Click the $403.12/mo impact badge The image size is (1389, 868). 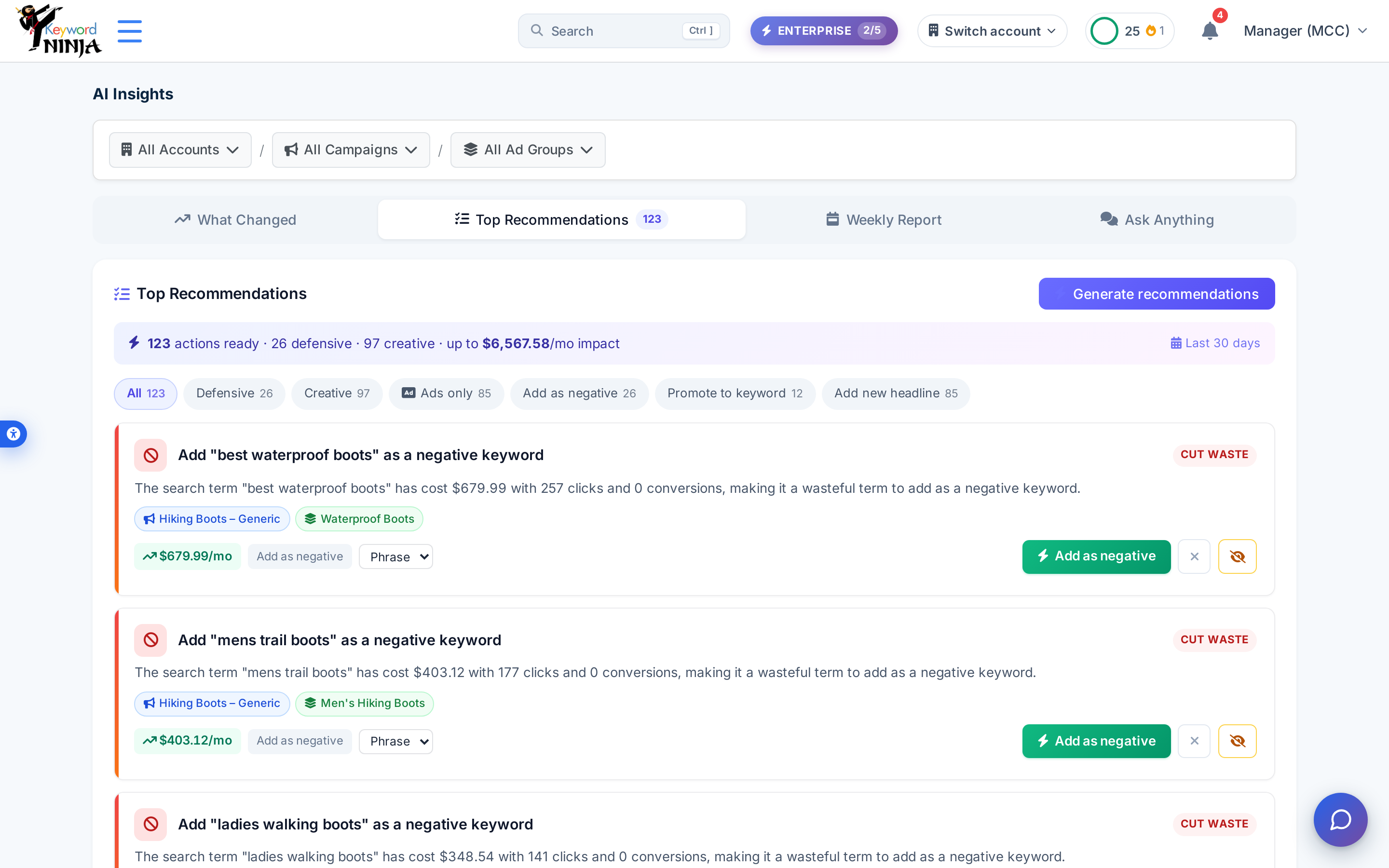(188, 741)
